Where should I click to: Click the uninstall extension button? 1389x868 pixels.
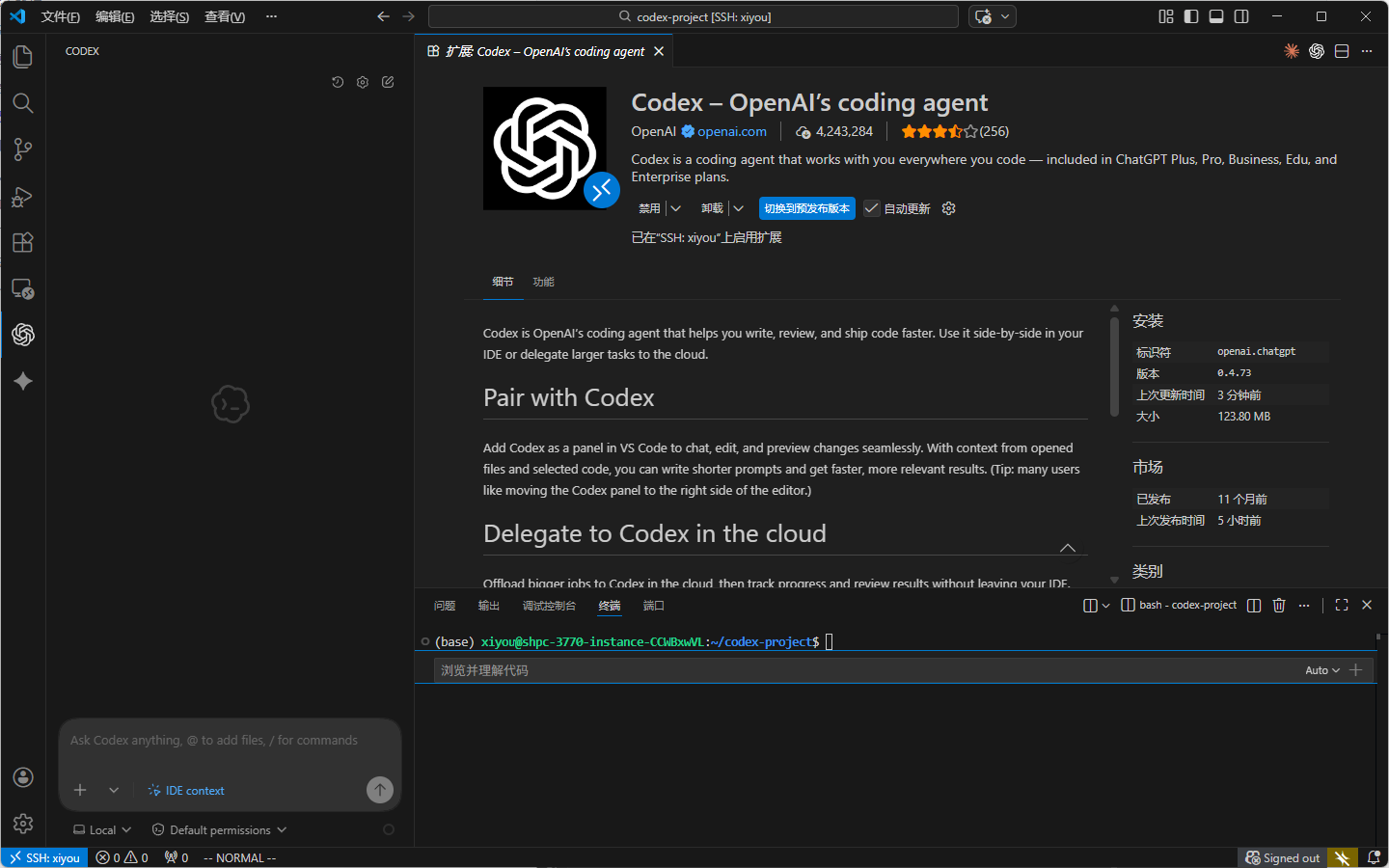click(712, 208)
